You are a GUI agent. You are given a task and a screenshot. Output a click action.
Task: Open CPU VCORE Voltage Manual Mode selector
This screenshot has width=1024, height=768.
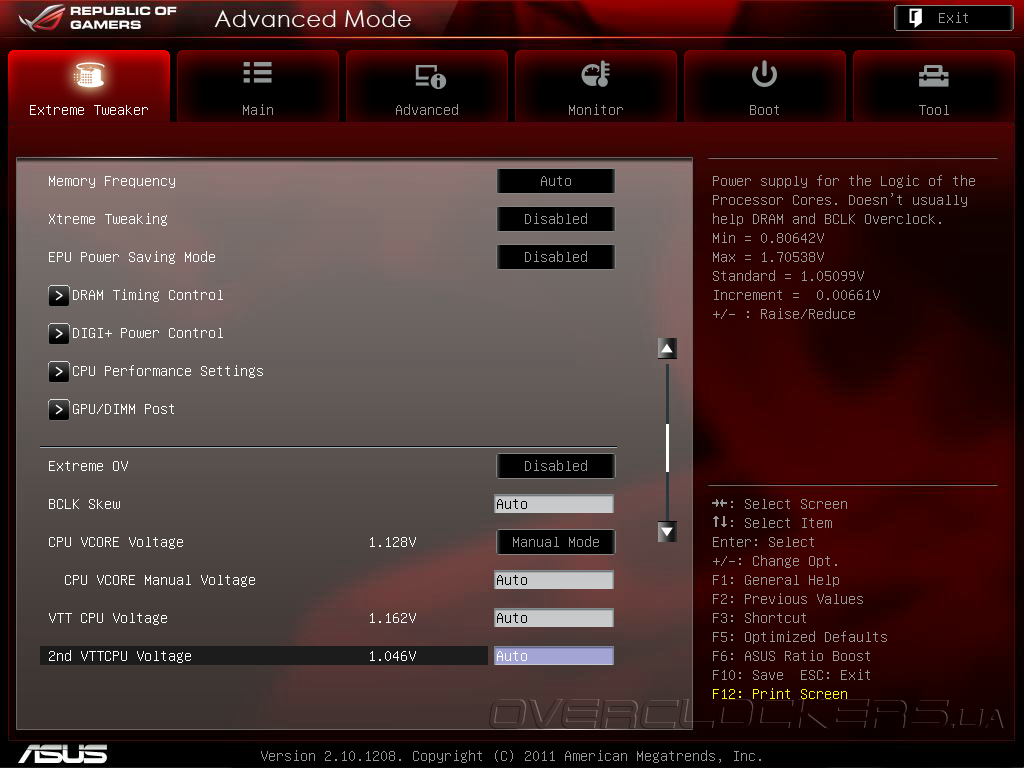click(556, 541)
